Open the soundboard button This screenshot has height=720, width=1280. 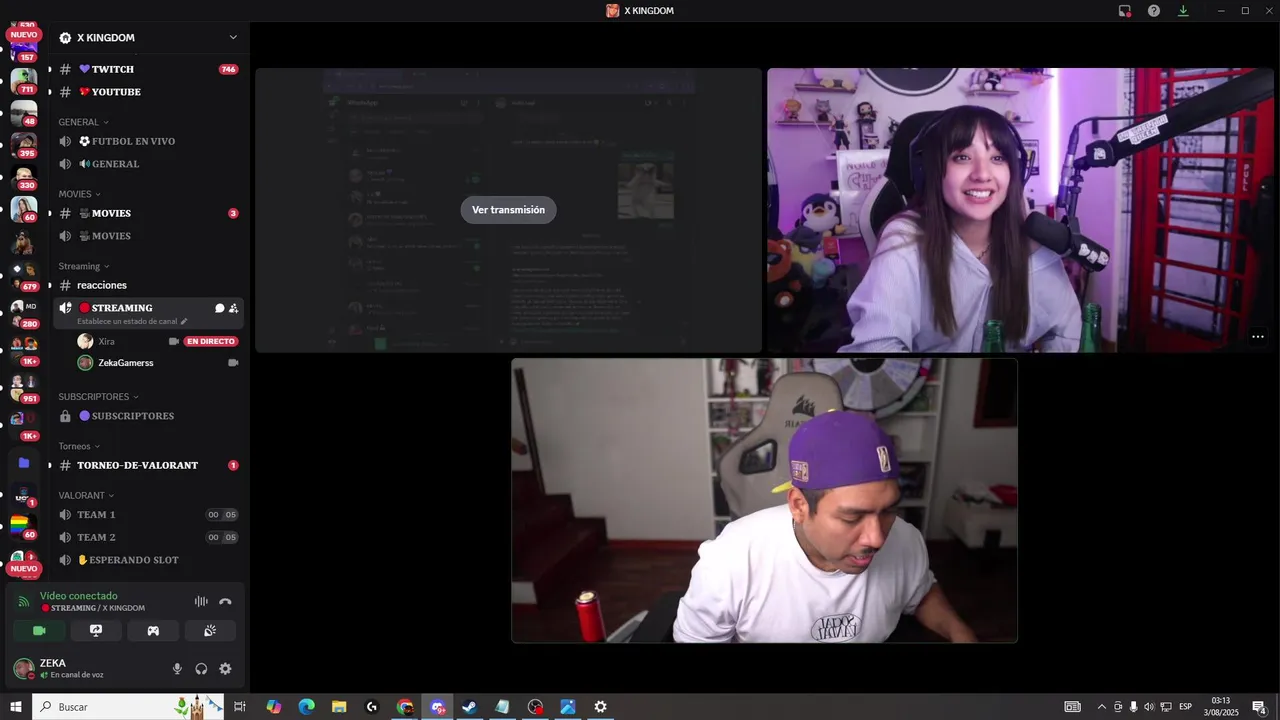point(210,631)
